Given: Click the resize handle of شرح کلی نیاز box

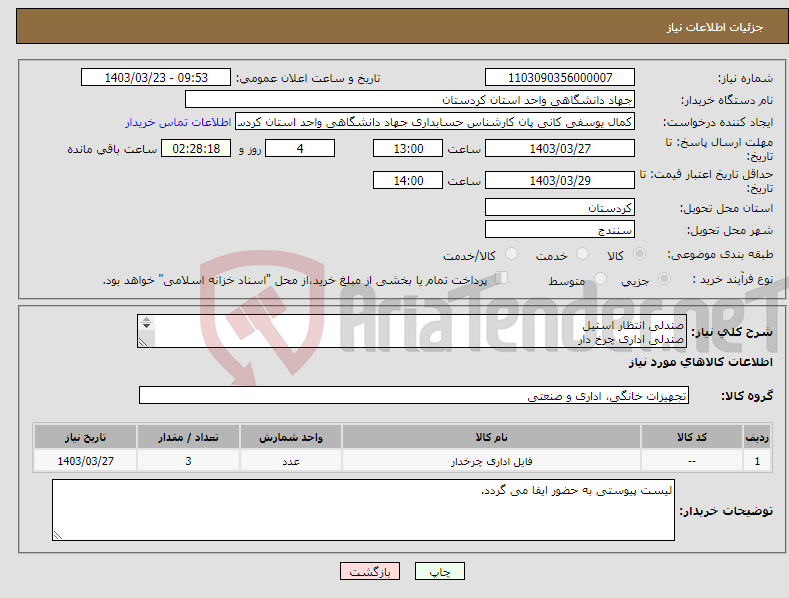Looking at the screenshot, I should [143, 342].
